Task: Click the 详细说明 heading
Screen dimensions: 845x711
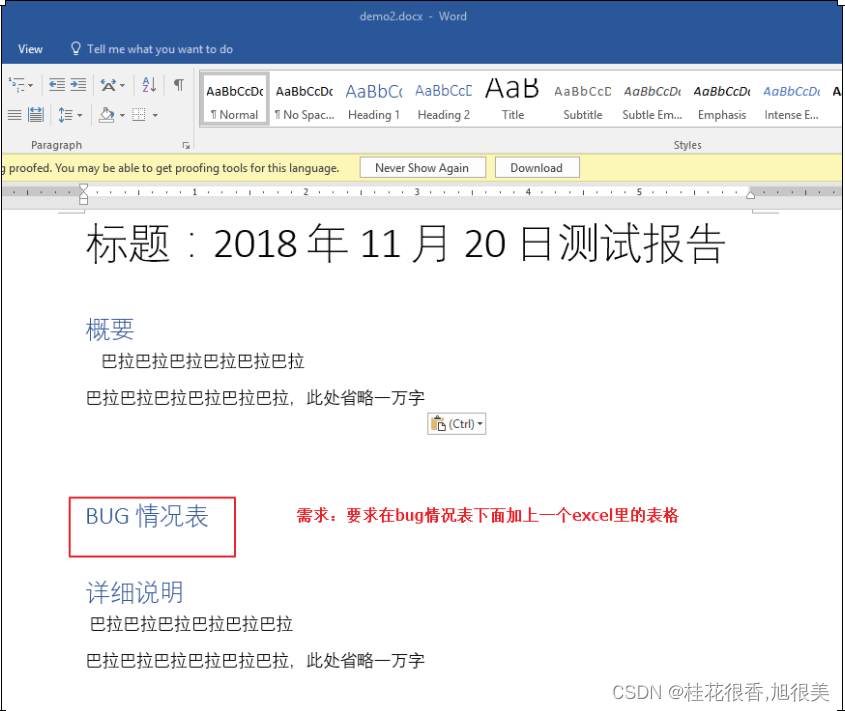Action: 135,593
